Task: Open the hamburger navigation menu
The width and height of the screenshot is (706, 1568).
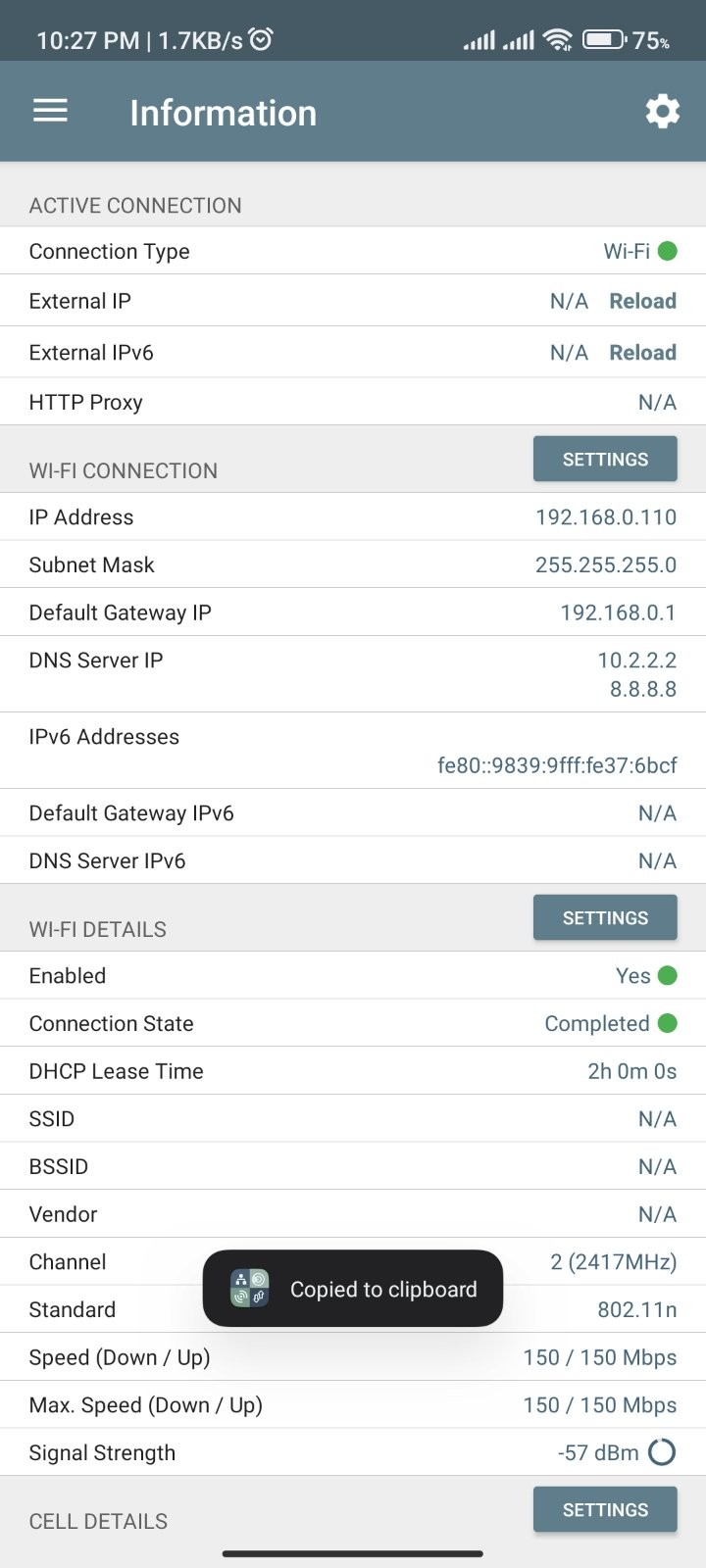Action: coord(50,112)
